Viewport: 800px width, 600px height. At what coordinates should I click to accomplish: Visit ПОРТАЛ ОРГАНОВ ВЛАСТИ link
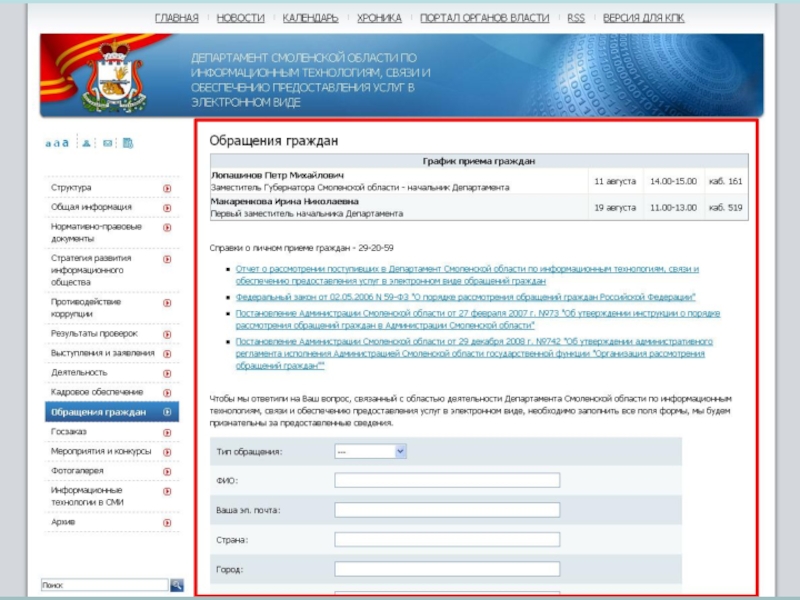pyautogui.click(x=485, y=18)
